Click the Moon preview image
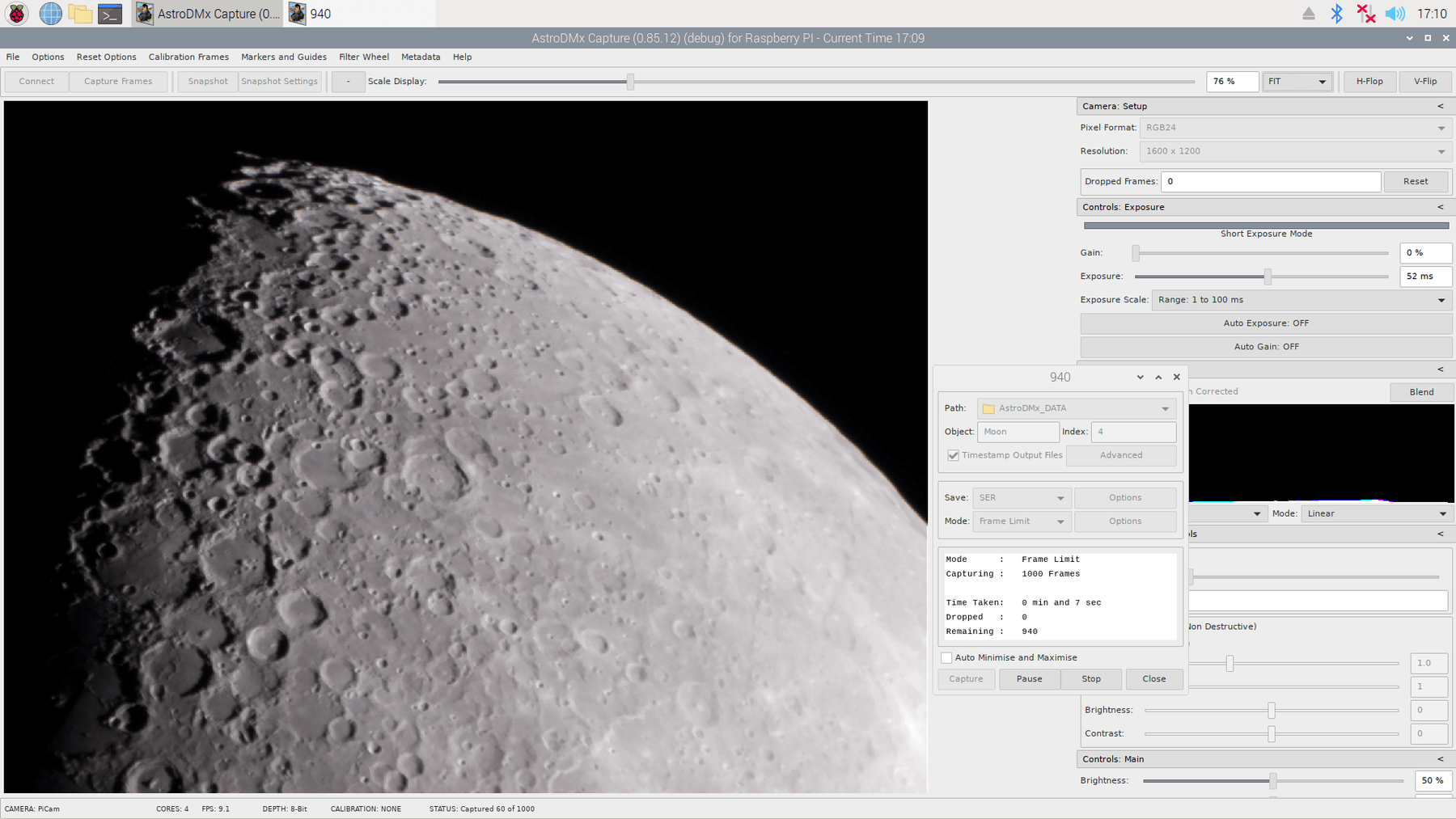 pos(466,446)
